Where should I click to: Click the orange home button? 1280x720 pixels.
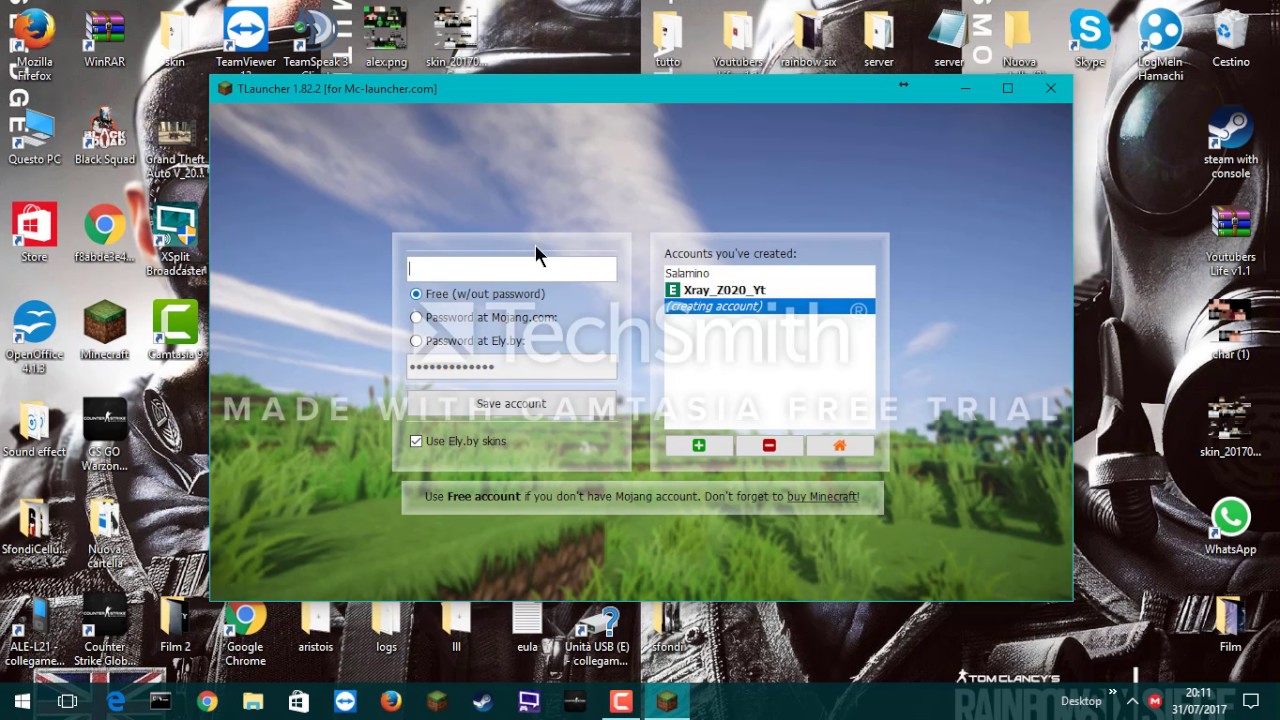click(839, 445)
